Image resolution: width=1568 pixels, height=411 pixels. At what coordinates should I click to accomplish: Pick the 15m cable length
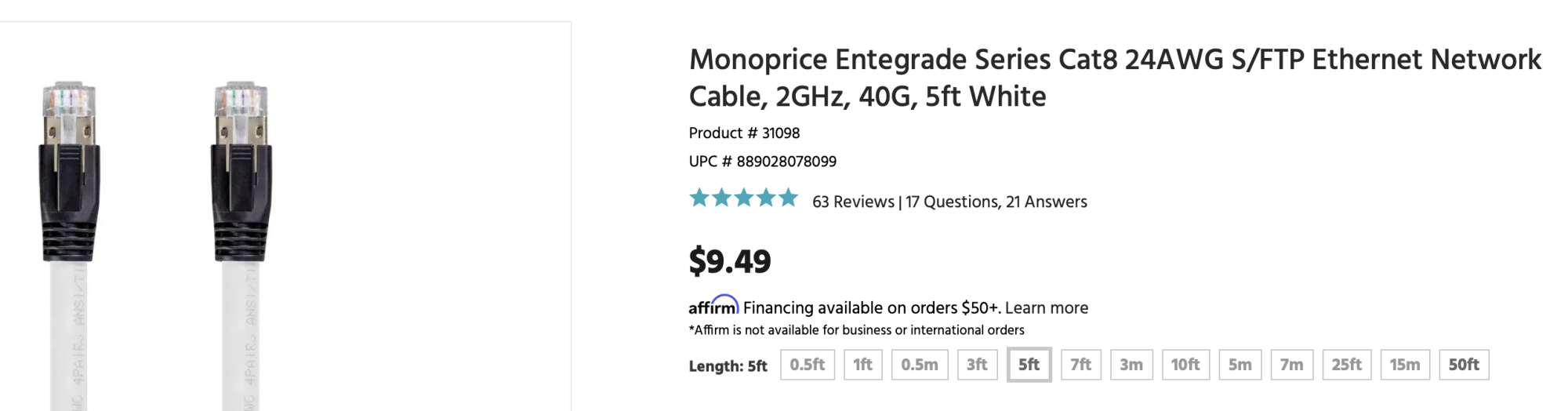point(1404,365)
